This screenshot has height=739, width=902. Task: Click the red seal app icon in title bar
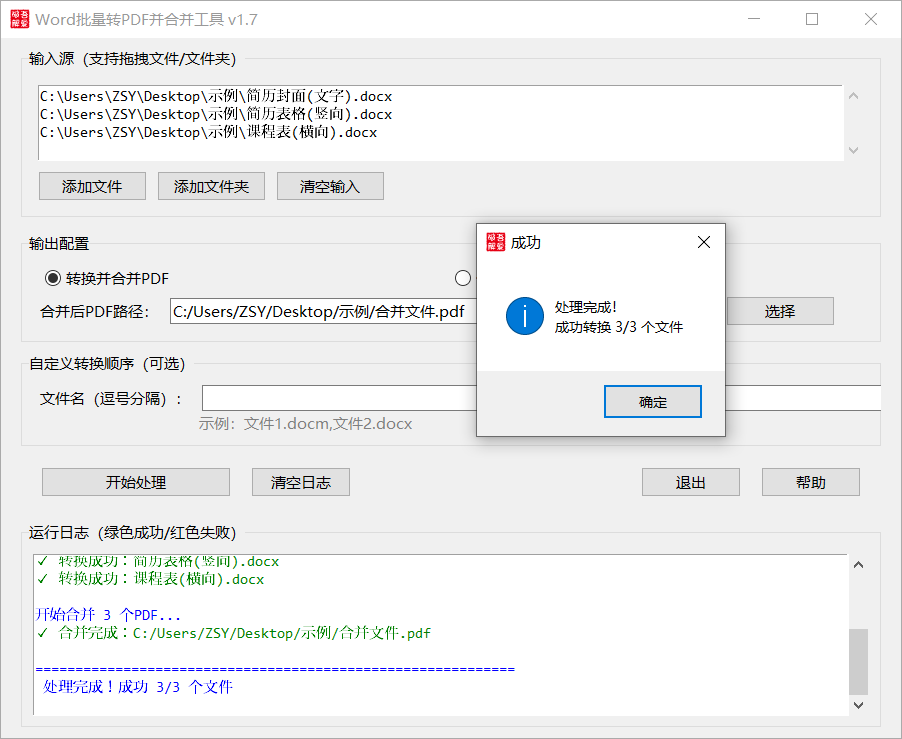18,18
